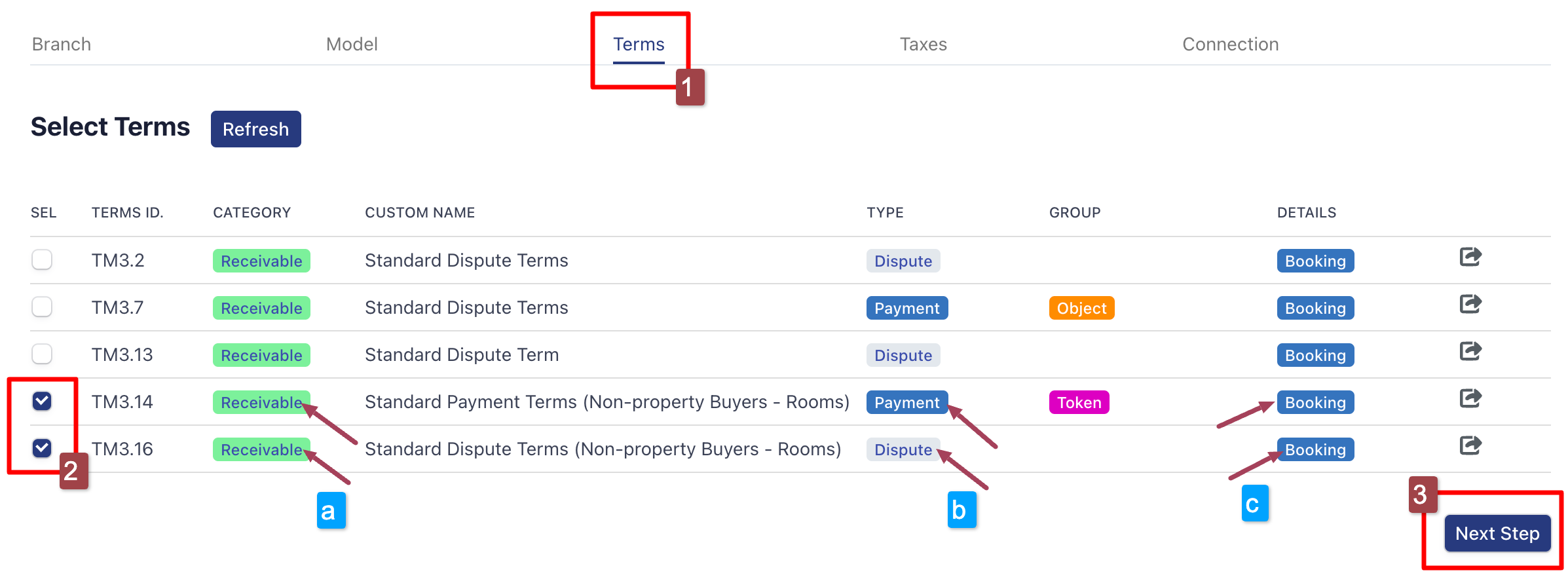Screen dimensions: 1568x583
Task: Switch to the Connection tab
Action: [1230, 44]
